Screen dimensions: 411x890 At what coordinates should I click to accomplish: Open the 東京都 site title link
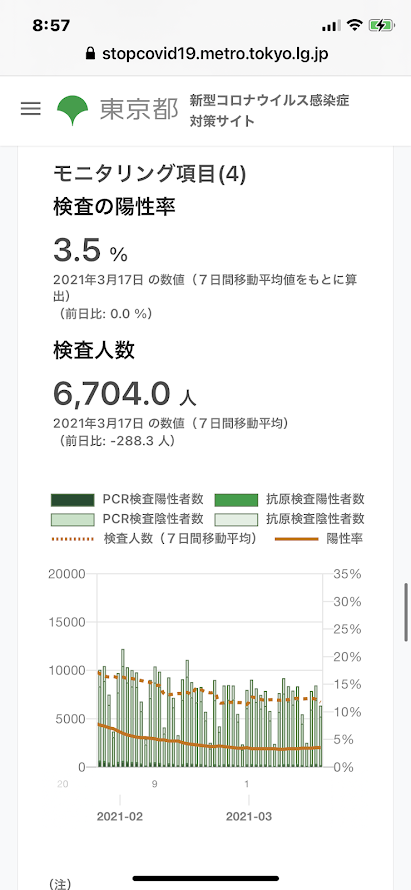click(x=139, y=110)
